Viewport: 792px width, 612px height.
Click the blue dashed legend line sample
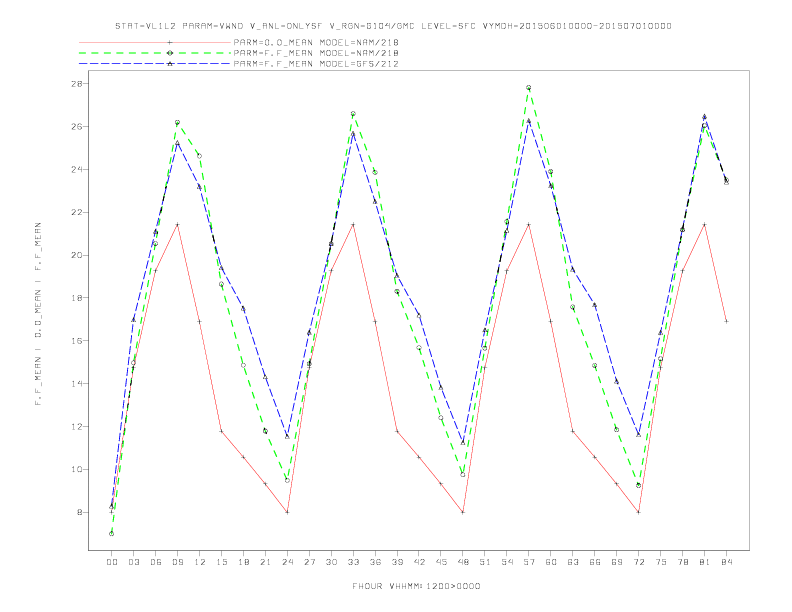[x=155, y=64]
